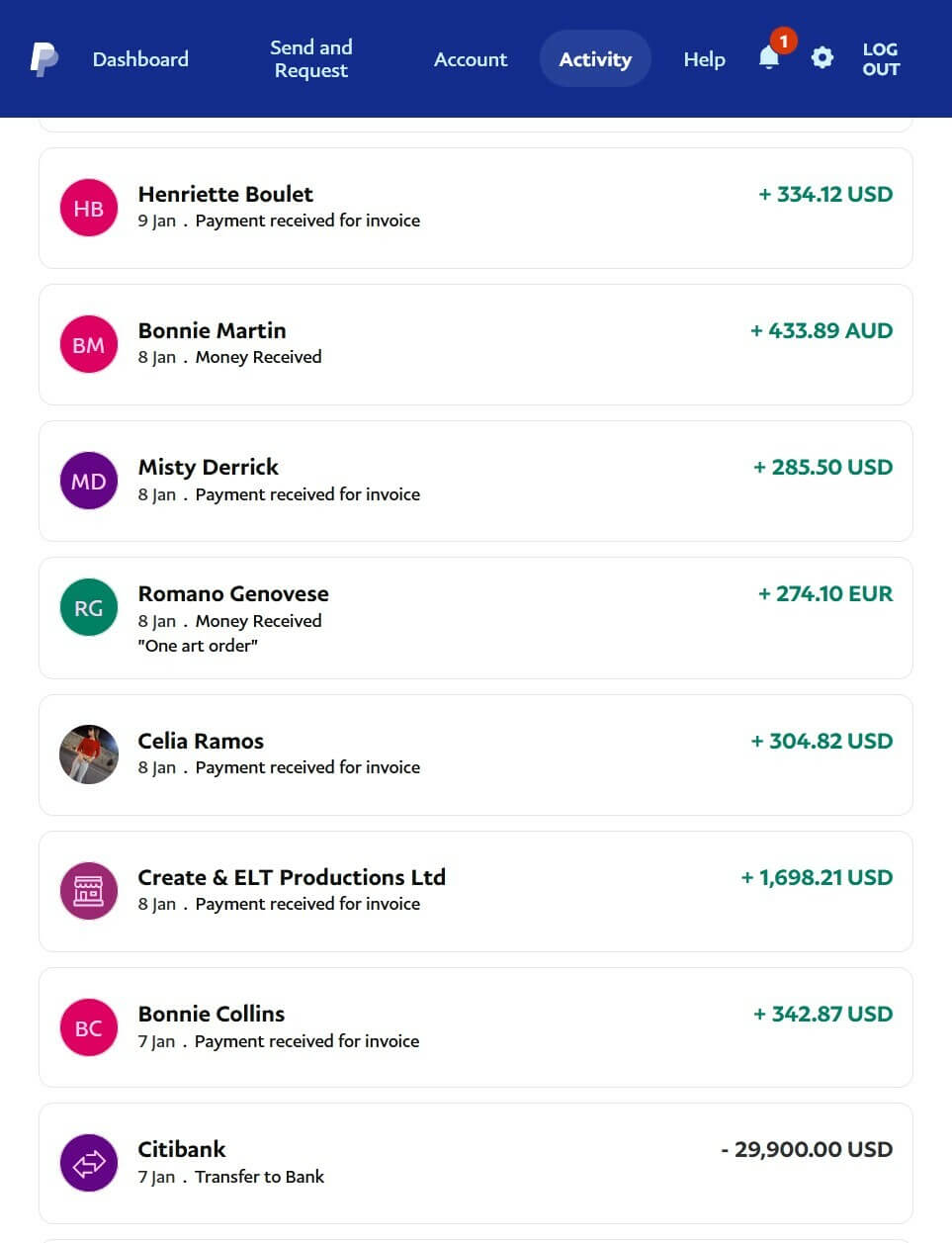The image size is (952, 1243).
Task: Open the notifications bell
Action: [769, 58]
